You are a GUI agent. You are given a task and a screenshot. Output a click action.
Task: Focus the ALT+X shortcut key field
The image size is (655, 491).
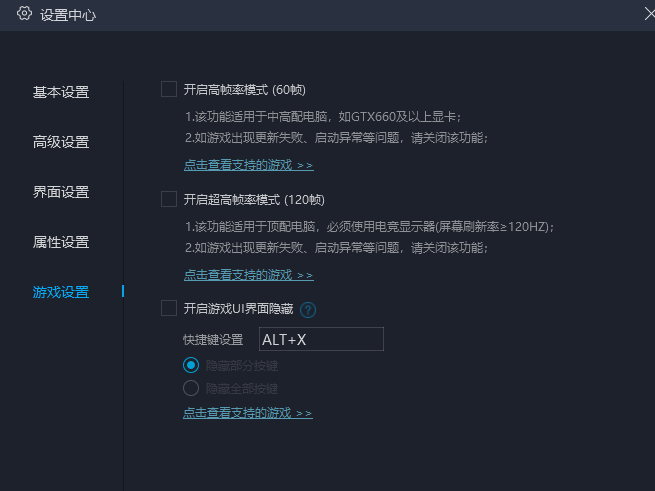pyautogui.click(x=321, y=339)
